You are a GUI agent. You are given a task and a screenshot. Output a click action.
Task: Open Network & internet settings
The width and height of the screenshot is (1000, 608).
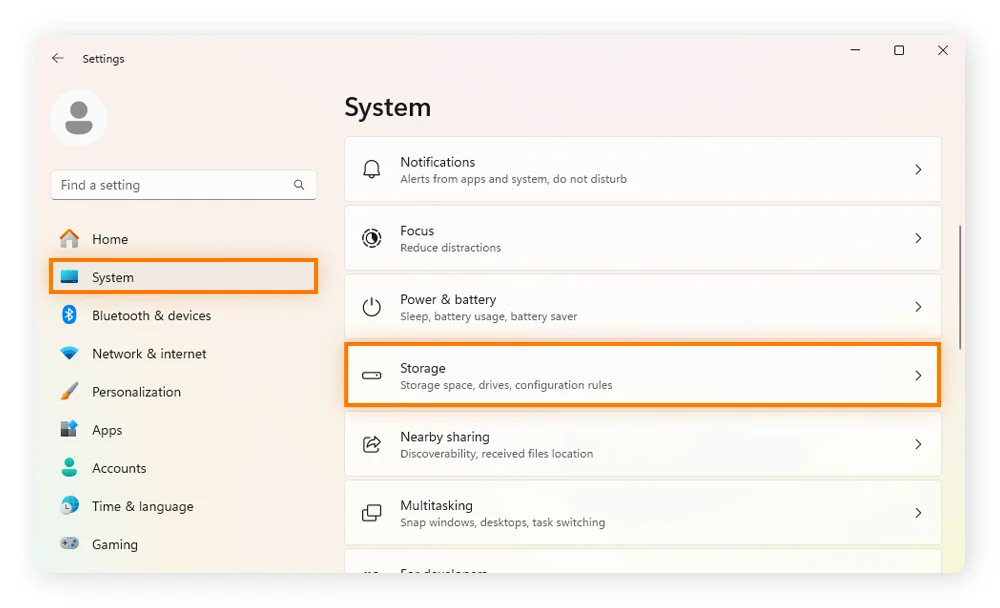(x=149, y=354)
